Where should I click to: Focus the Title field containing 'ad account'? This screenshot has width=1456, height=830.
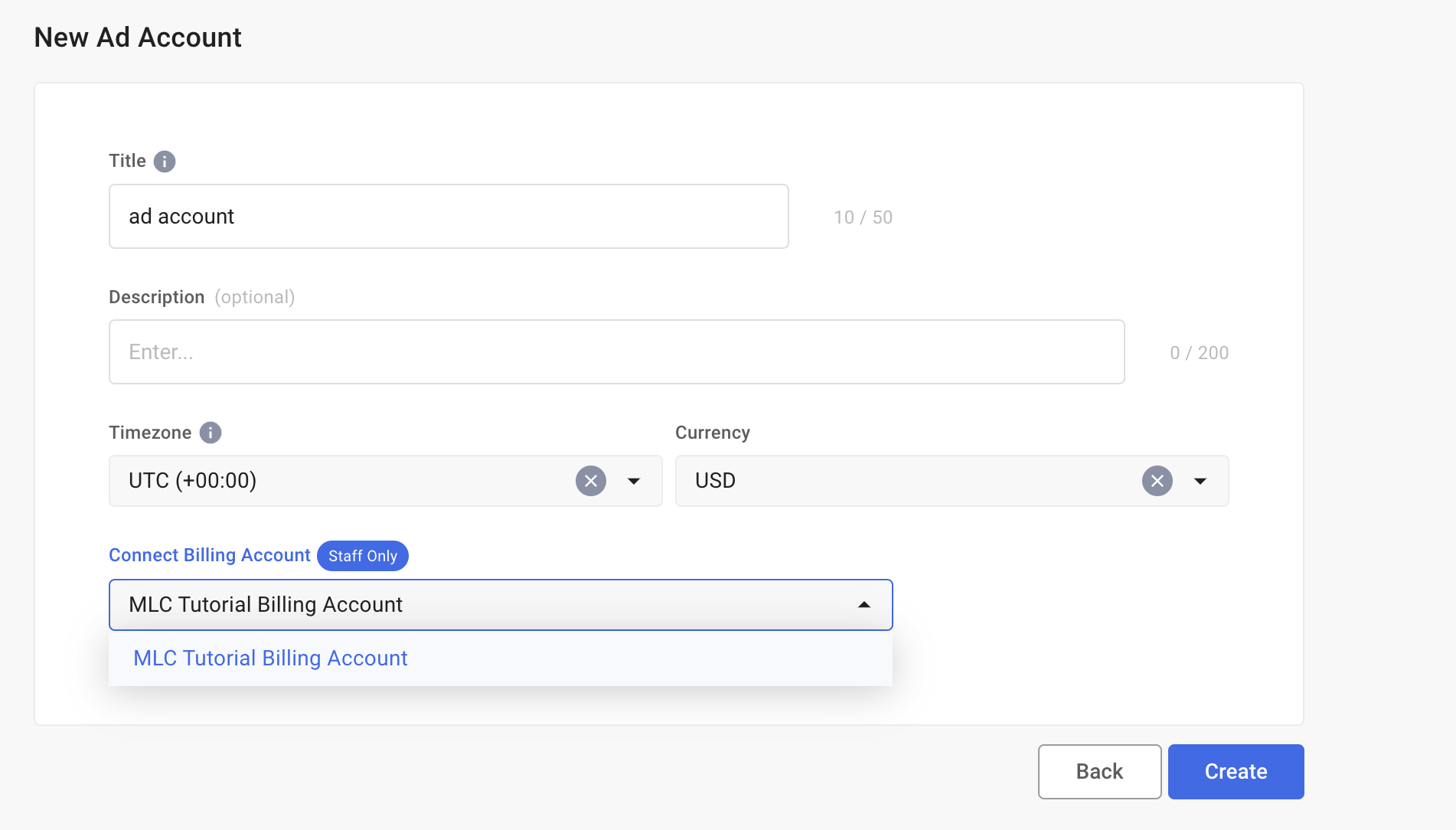pos(449,217)
